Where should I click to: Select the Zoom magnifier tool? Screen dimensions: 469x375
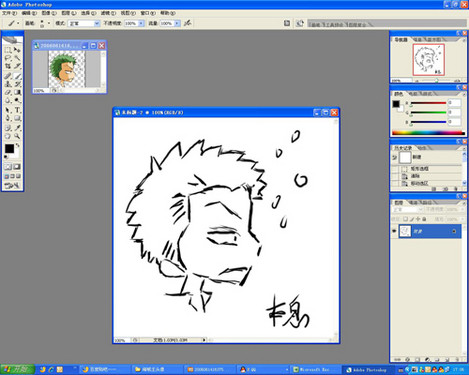click(17, 136)
